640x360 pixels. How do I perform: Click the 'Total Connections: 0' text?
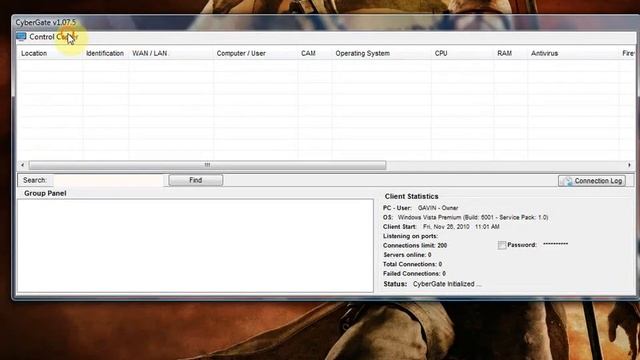pyautogui.click(x=412, y=264)
